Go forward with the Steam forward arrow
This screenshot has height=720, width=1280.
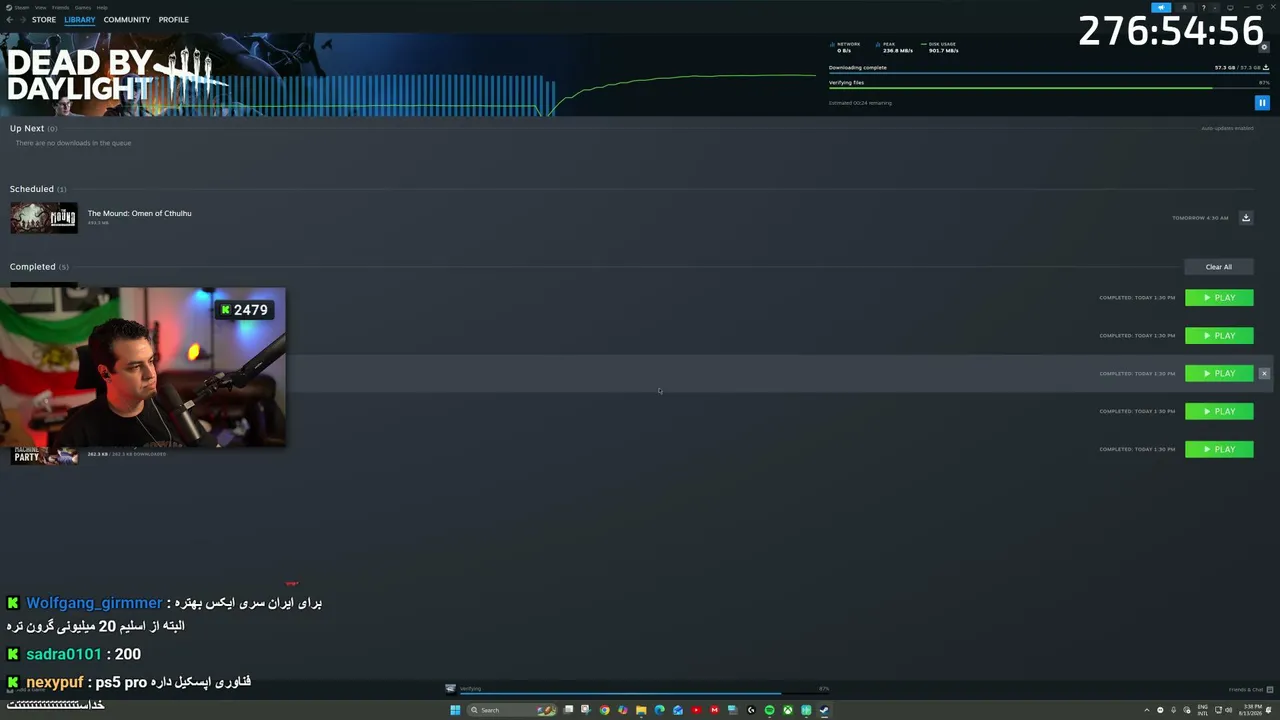click(22, 20)
